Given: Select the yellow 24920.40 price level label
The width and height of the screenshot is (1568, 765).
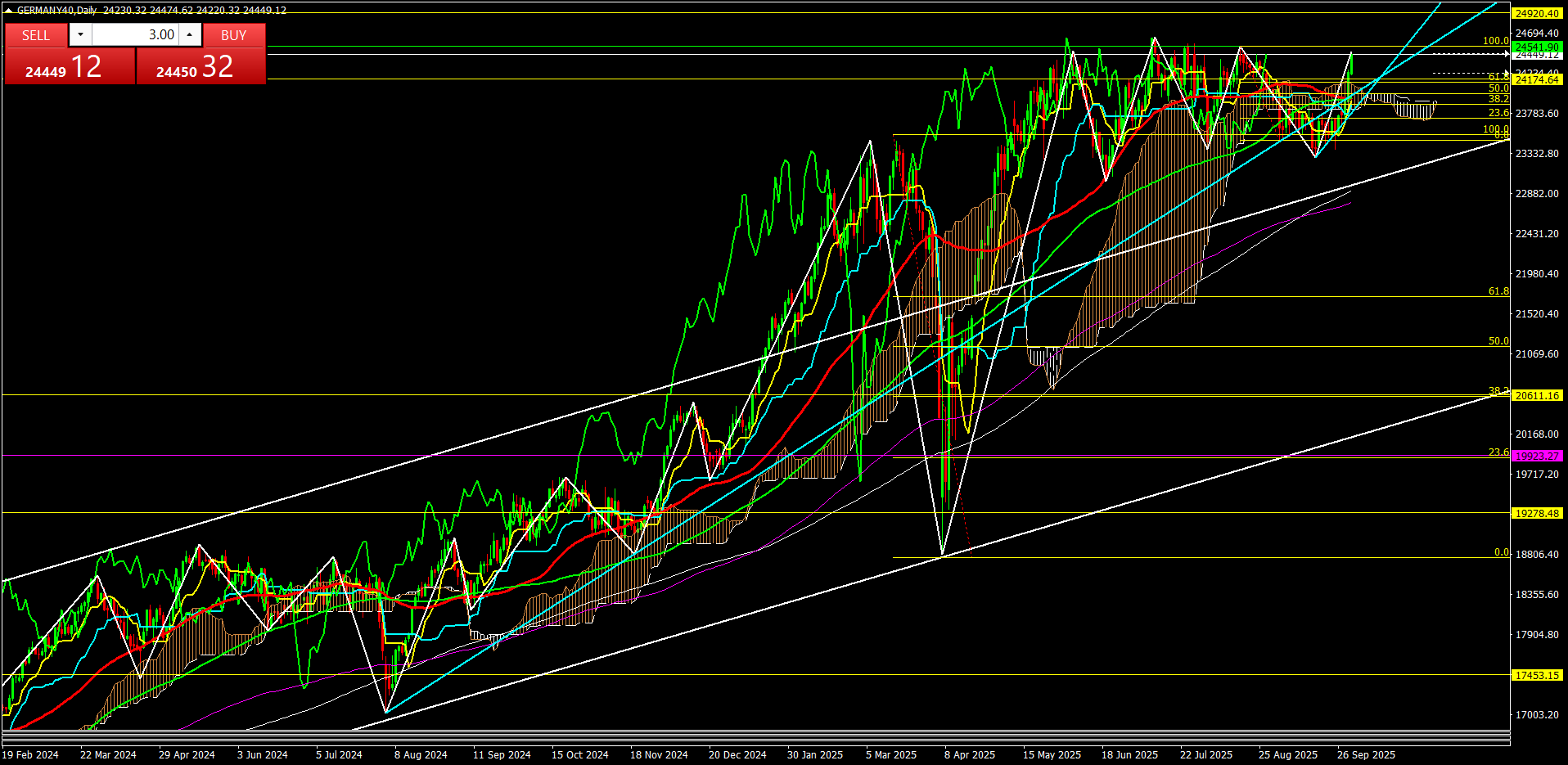Looking at the screenshot, I should click(x=1536, y=13).
